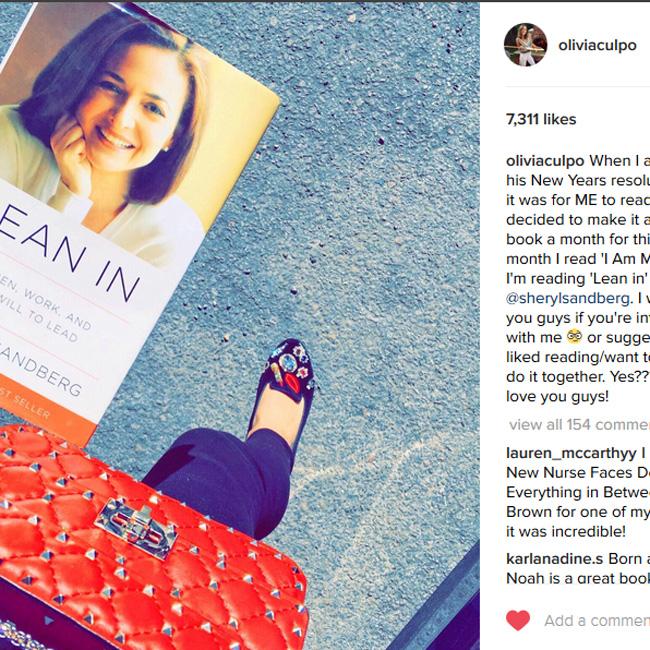Click the silver clasp on the red bag

tap(137, 527)
